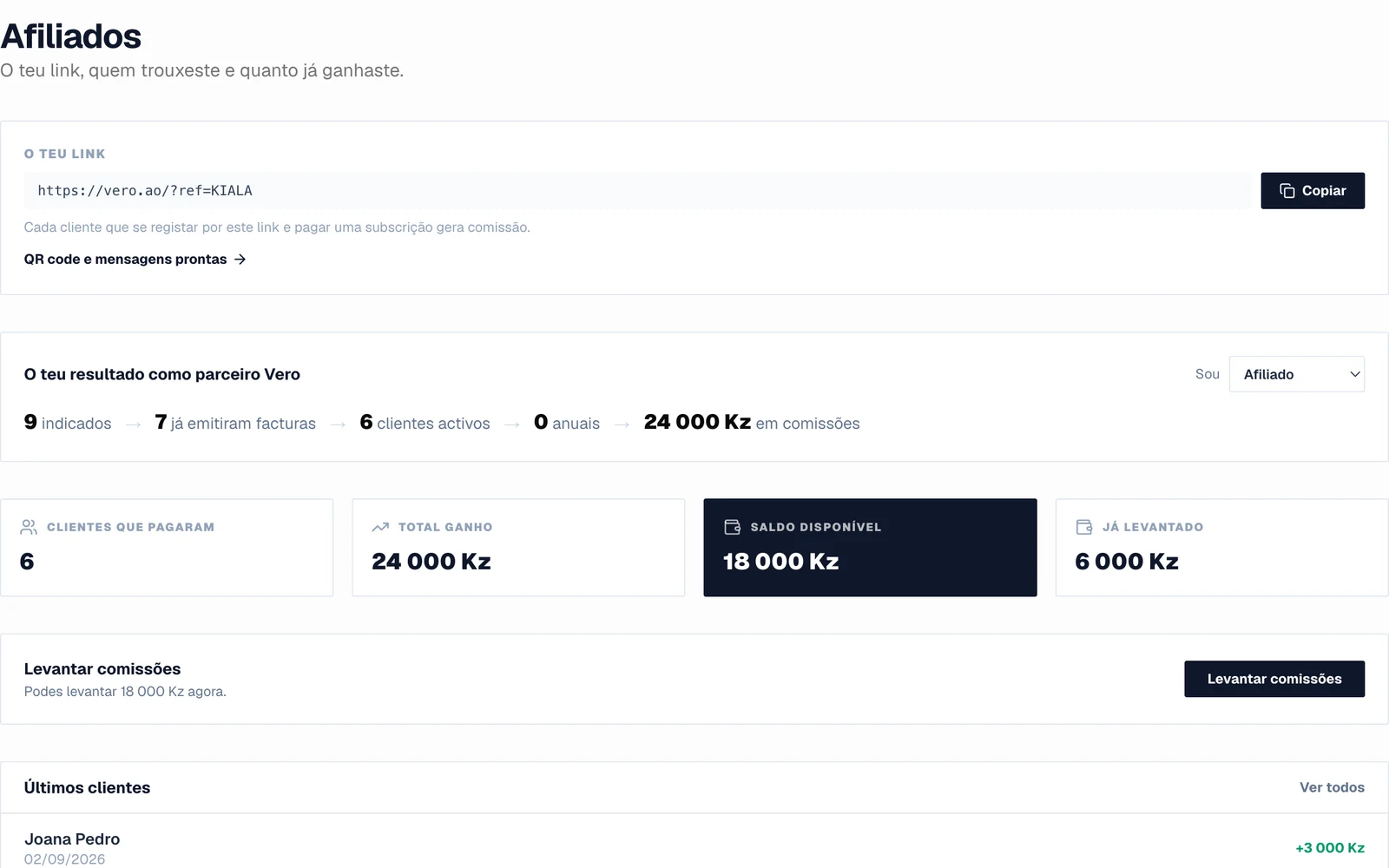Click the 6 clientes activos figure
This screenshot has width=1389, height=868.
tap(425, 423)
